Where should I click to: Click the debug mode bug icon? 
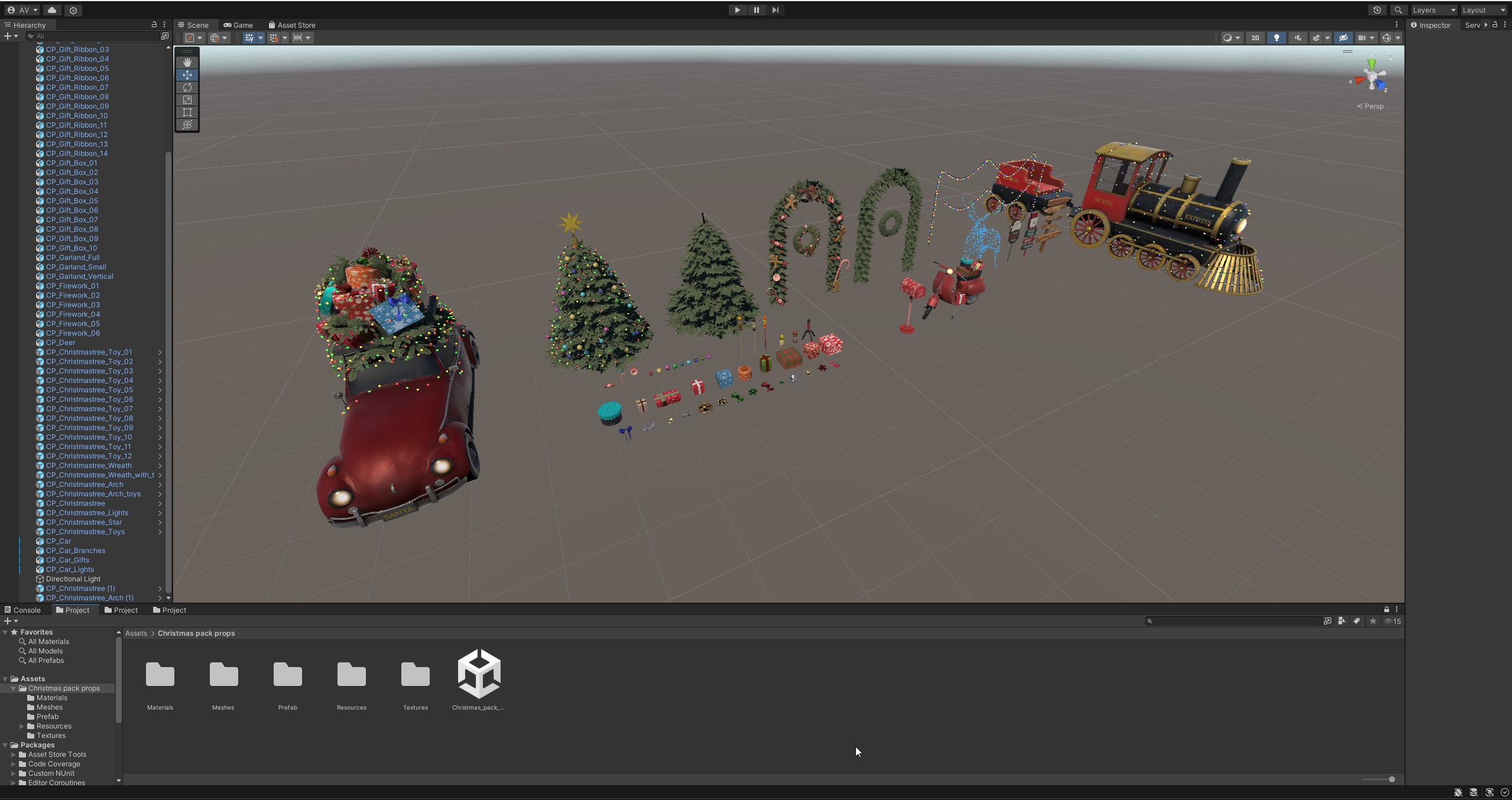click(1458, 792)
